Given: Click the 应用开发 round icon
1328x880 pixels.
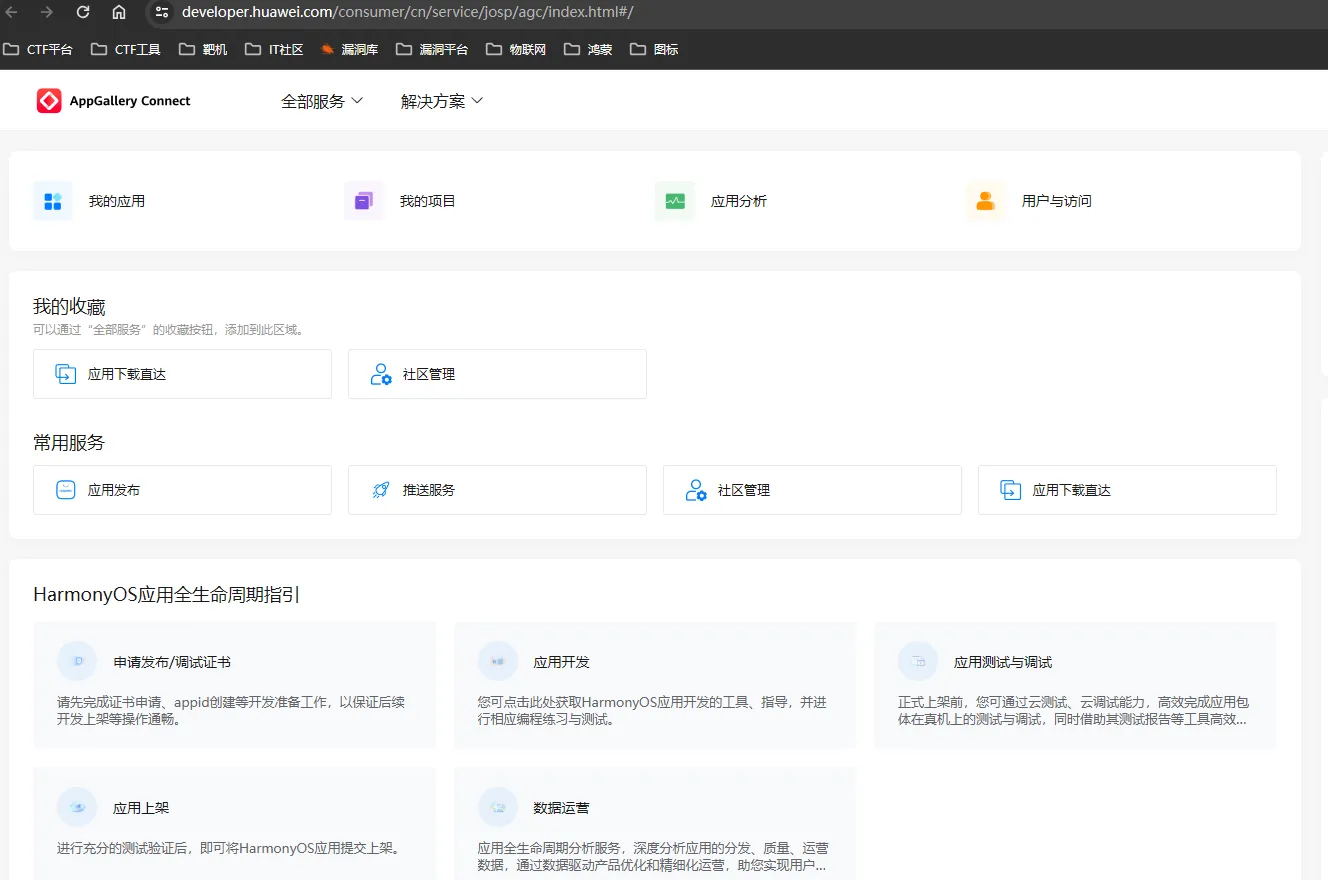Looking at the screenshot, I should [x=498, y=662].
